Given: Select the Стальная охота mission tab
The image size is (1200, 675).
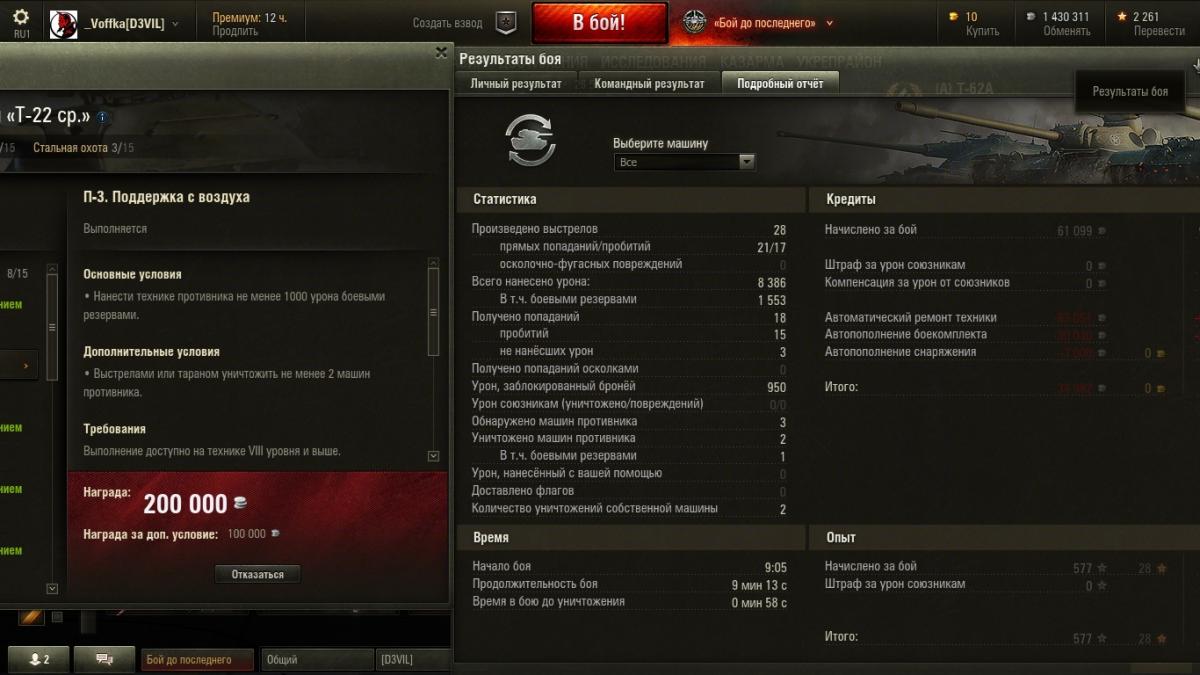Looking at the screenshot, I should point(84,148).
